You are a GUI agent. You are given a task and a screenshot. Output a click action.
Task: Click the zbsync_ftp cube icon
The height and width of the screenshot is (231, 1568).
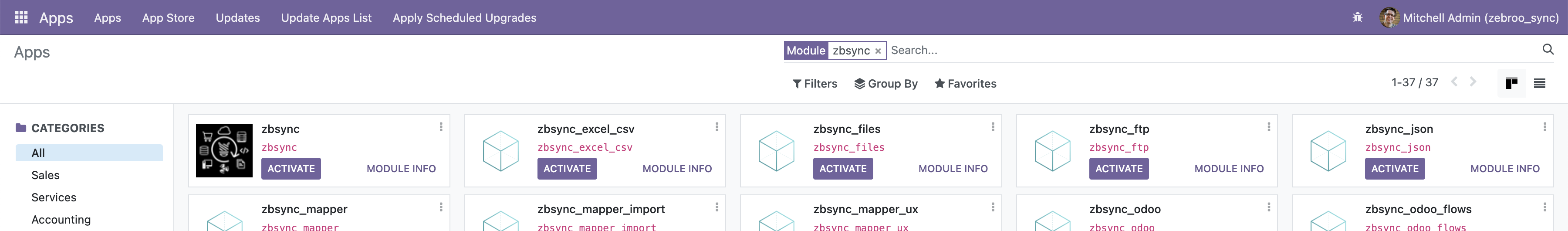[1052, 150]
